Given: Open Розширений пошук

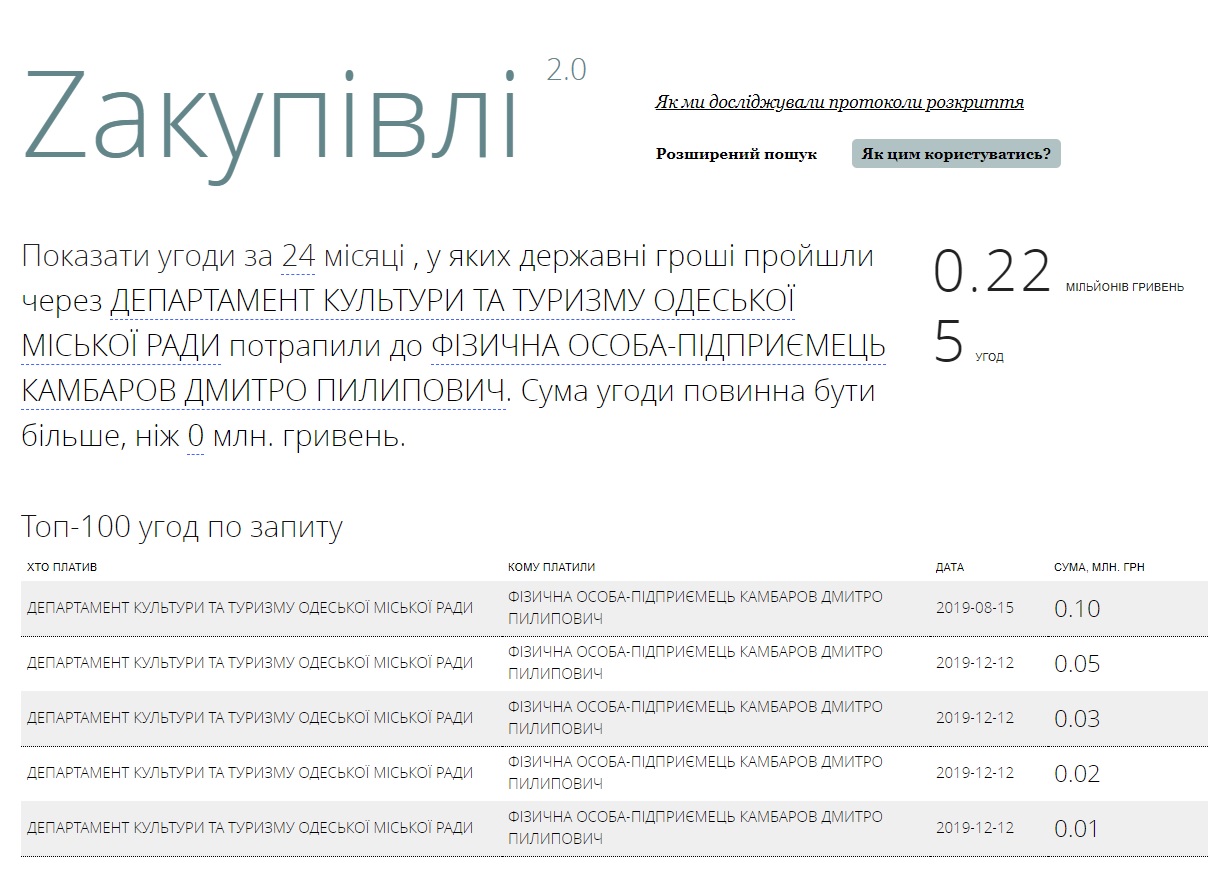Looking at the screenshot, I should tap(736, 154).
